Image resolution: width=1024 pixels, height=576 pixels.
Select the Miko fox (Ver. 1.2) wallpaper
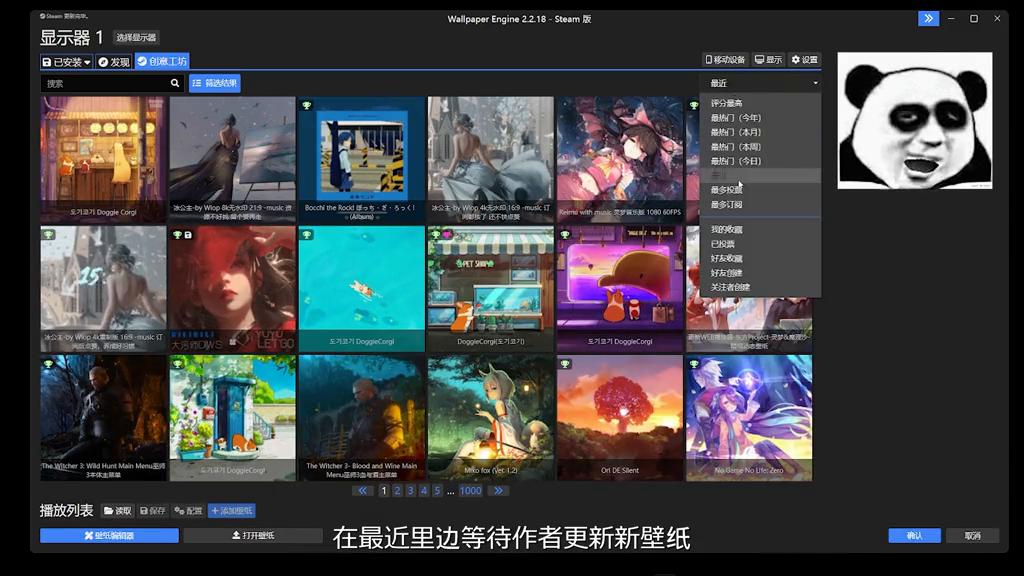click(x=490, y=418)
